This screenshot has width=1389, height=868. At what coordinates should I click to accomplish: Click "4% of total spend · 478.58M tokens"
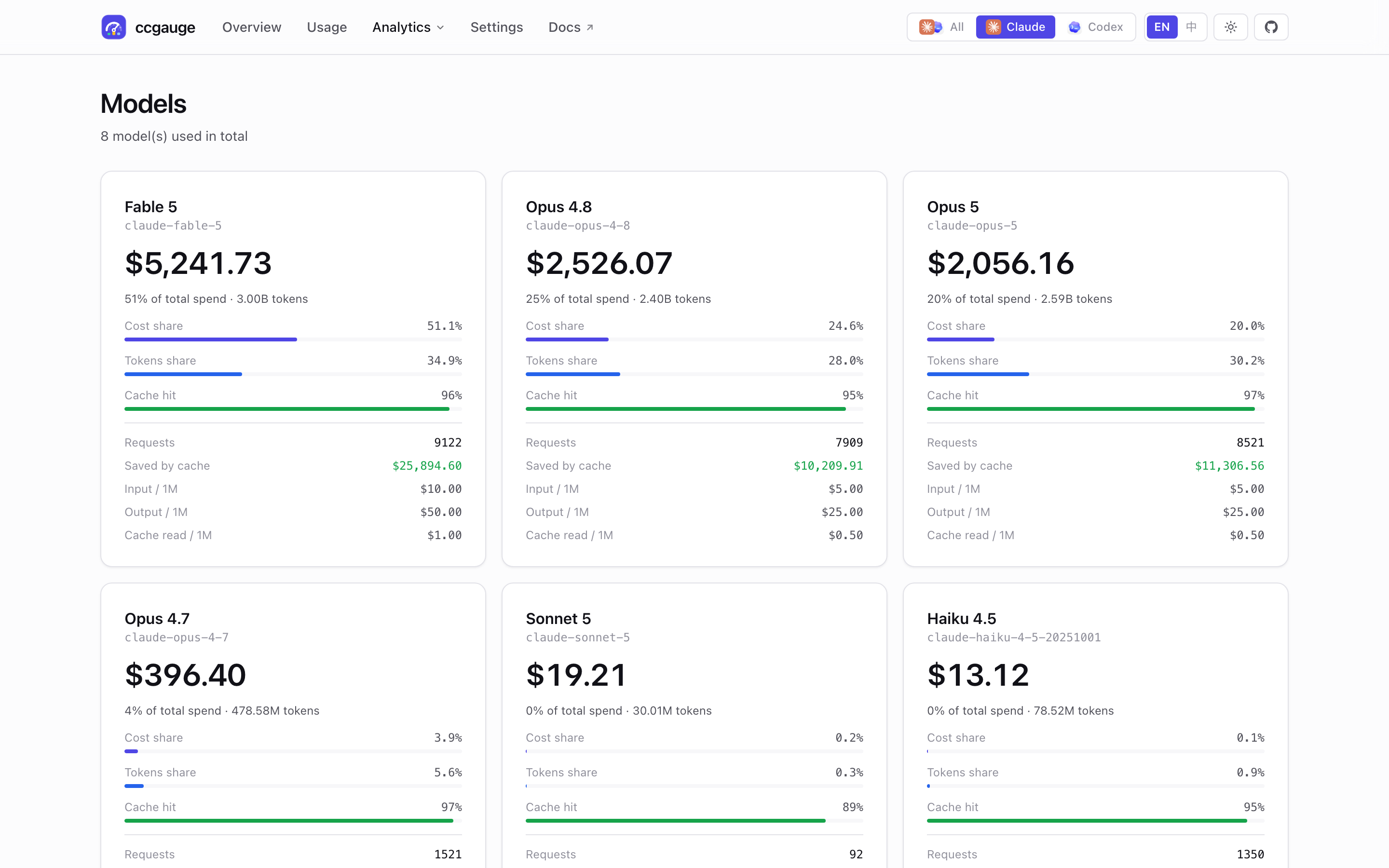coord(221,710)
